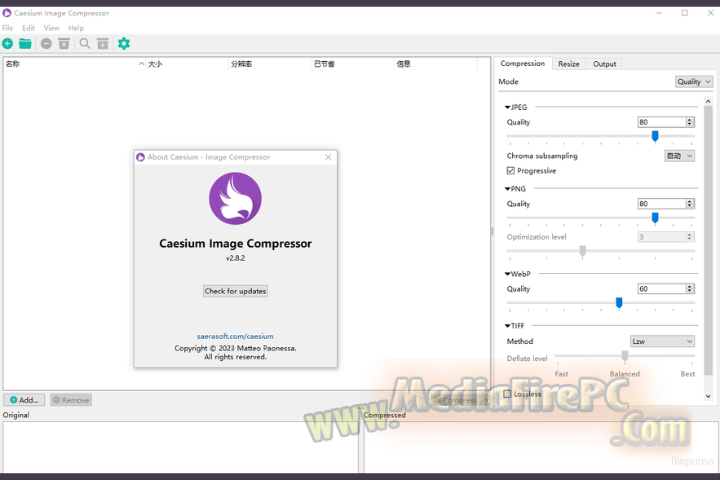The image size is (720, 480).
Task: Click the JPEG Quality value field
Action: tap(661, 122)
